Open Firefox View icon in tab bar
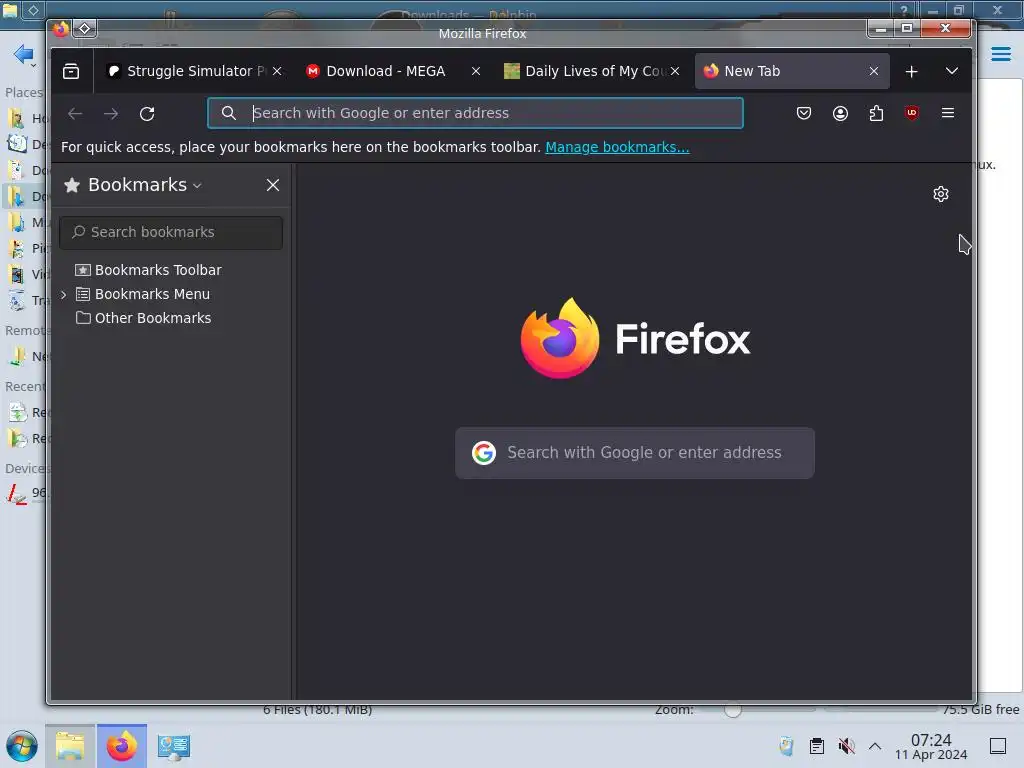The width and height of the screenshot is (1024, 768). coord(71,71)
